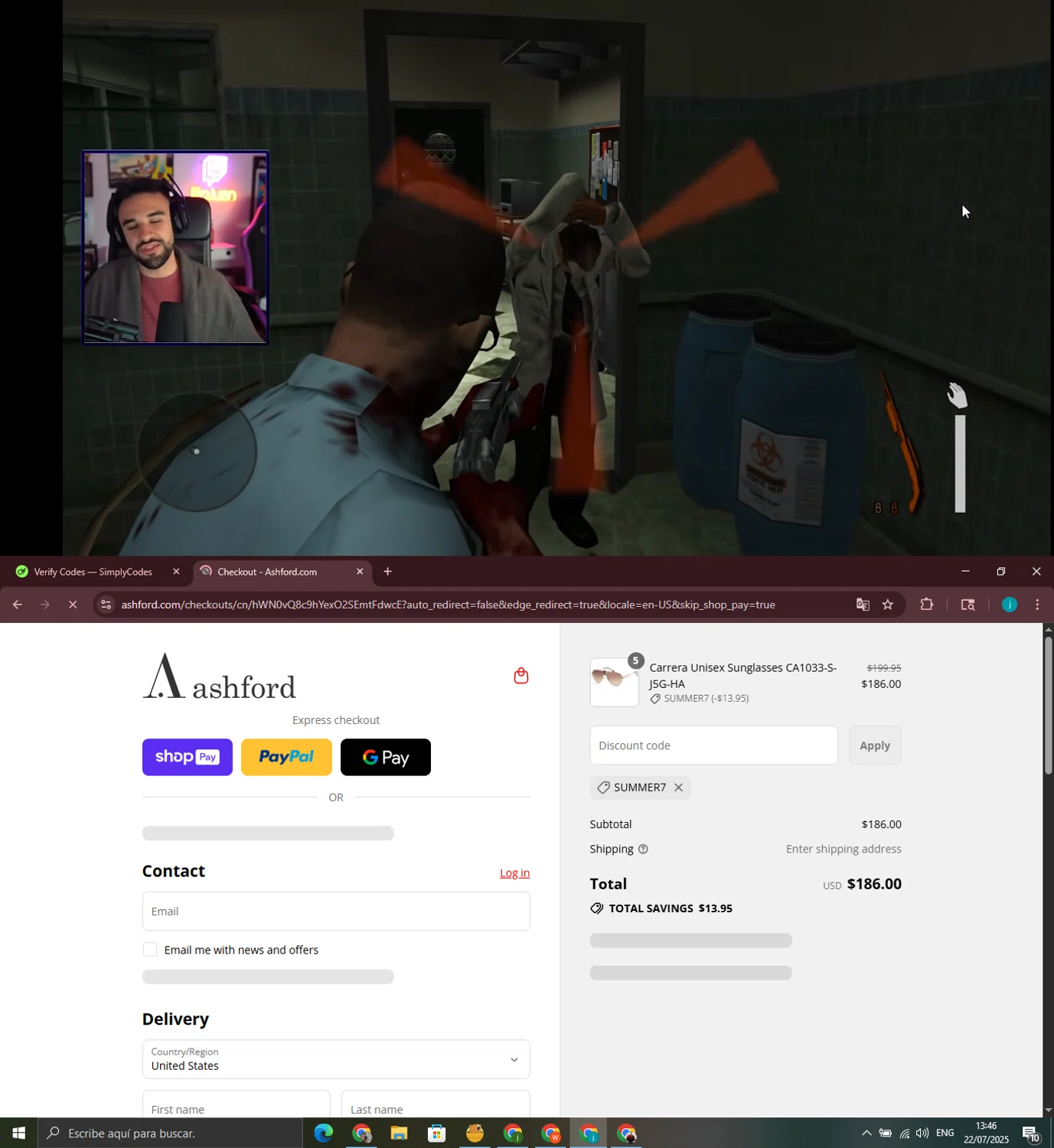Open File Explorer from the taskbar
This screenshot has height=1148, width=1054.
[399, 1133]
